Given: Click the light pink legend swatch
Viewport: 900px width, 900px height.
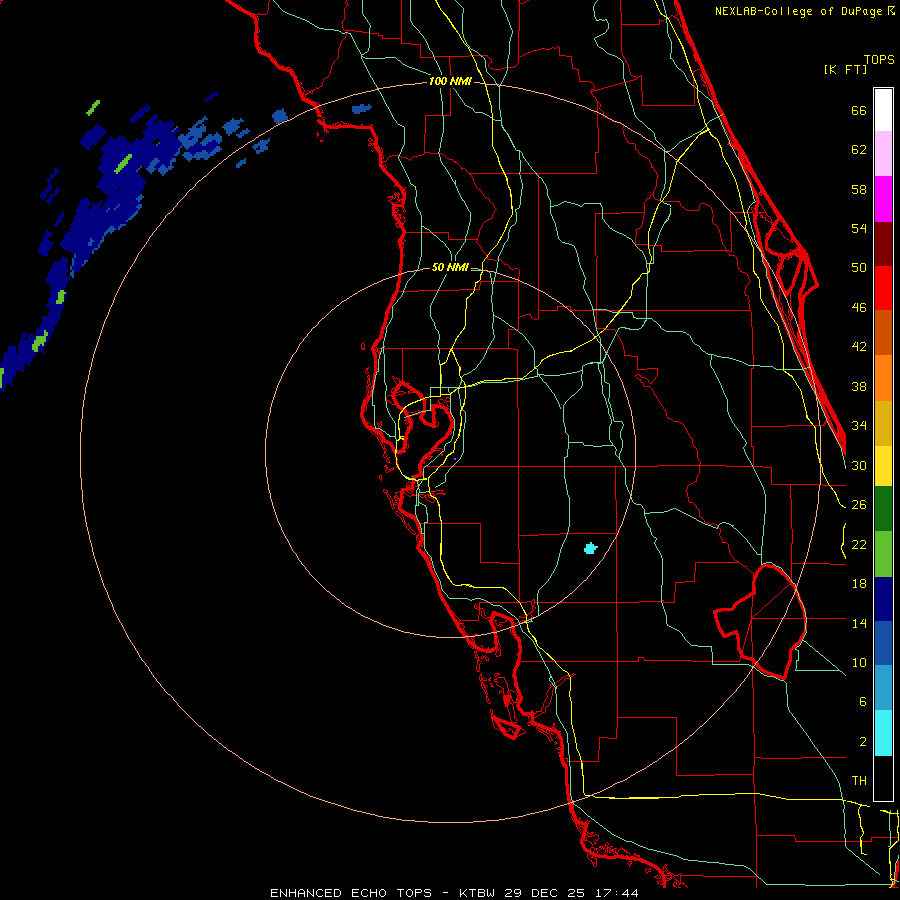Looking at the screenshot, I should [883, 154].
